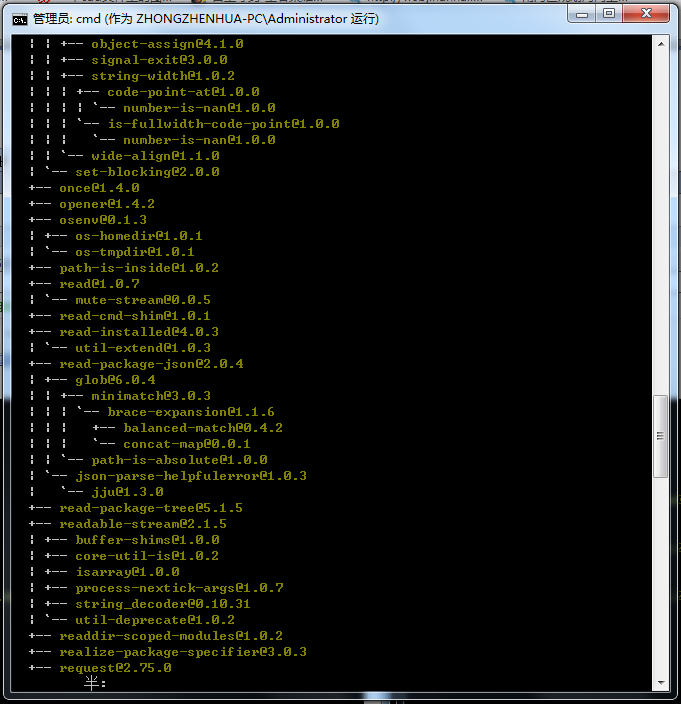The width and height of the screenshot is (681, 704).
Task: Click the line read-package-json@2.0.4
Action: (151, 364)
